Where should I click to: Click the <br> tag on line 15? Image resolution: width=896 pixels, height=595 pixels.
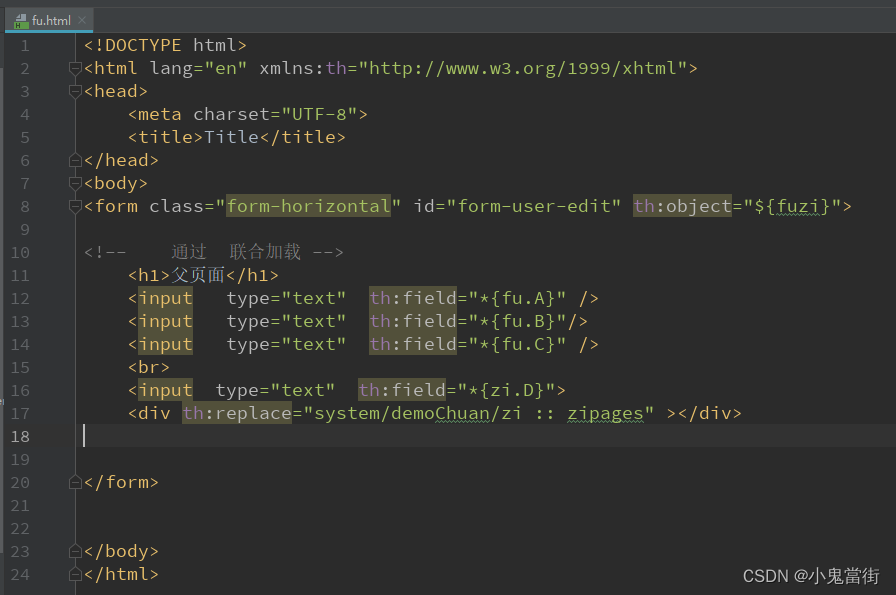[149, 367]
